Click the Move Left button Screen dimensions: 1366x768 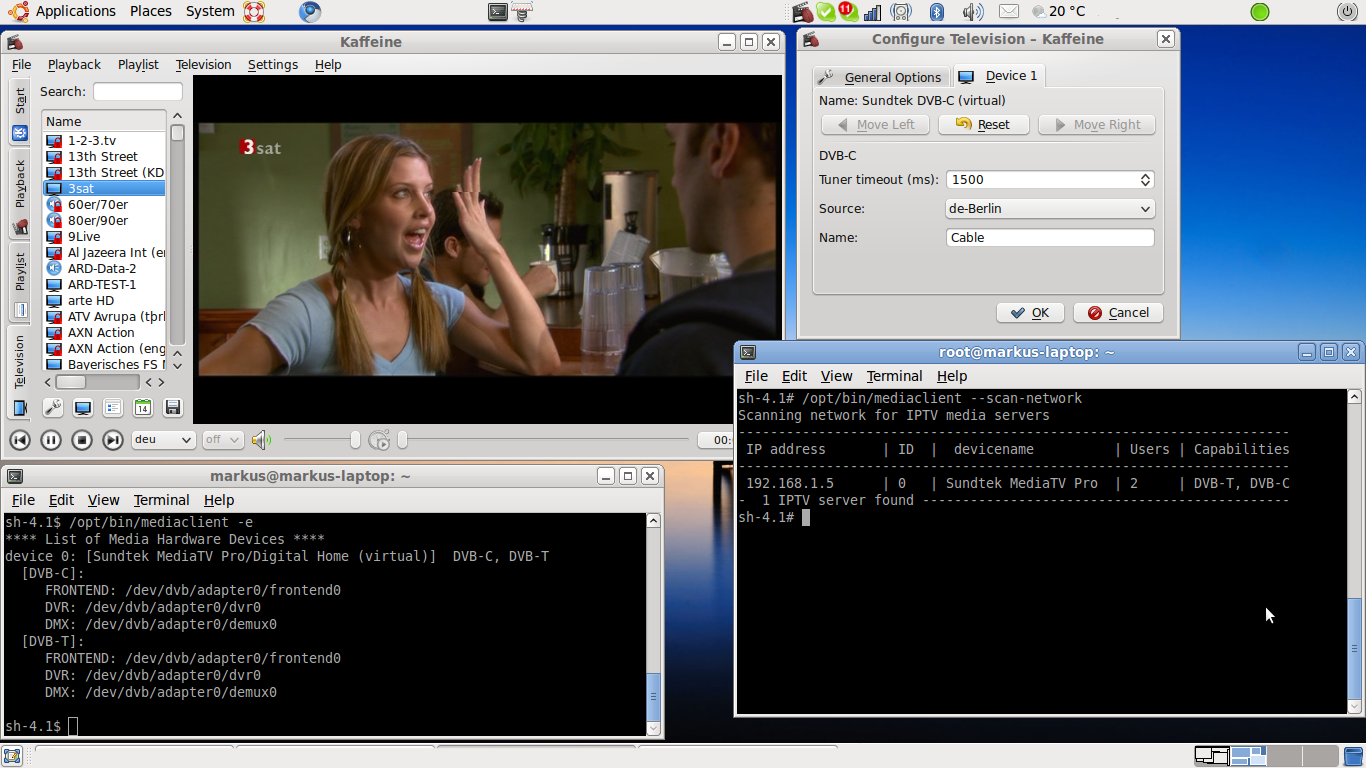[875, 125]
